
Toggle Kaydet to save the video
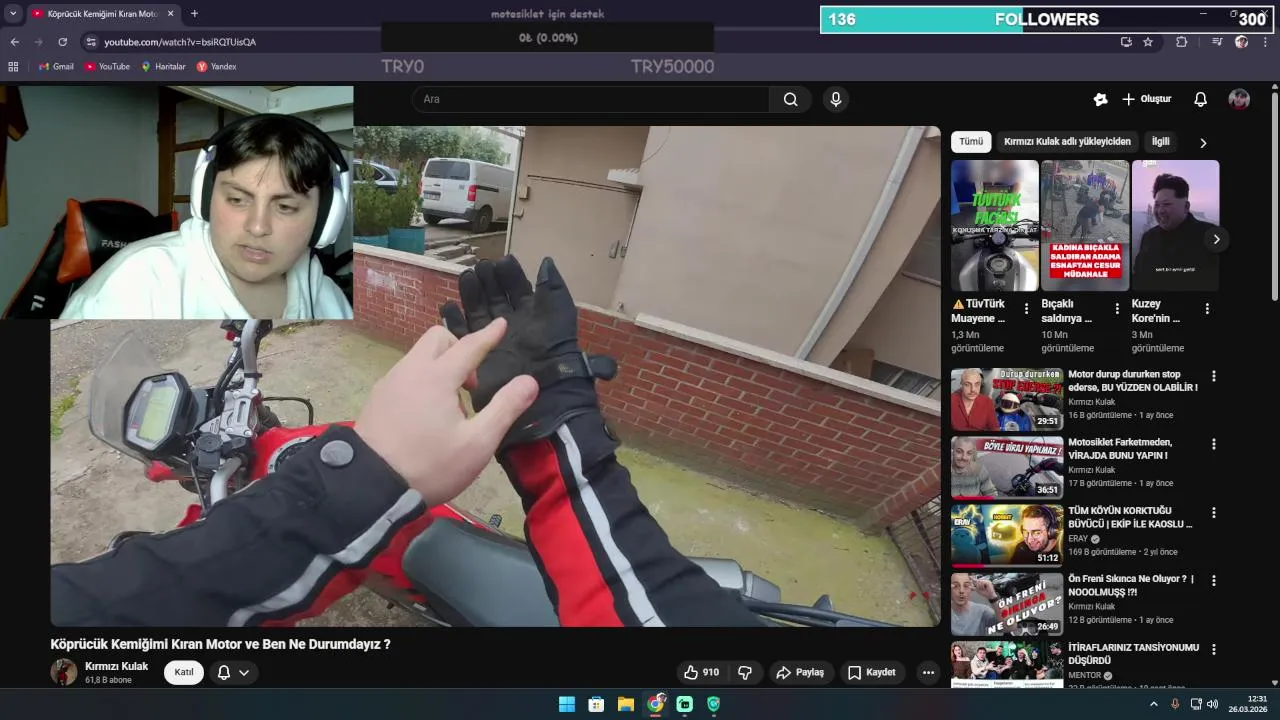click(x=871, y=673)
